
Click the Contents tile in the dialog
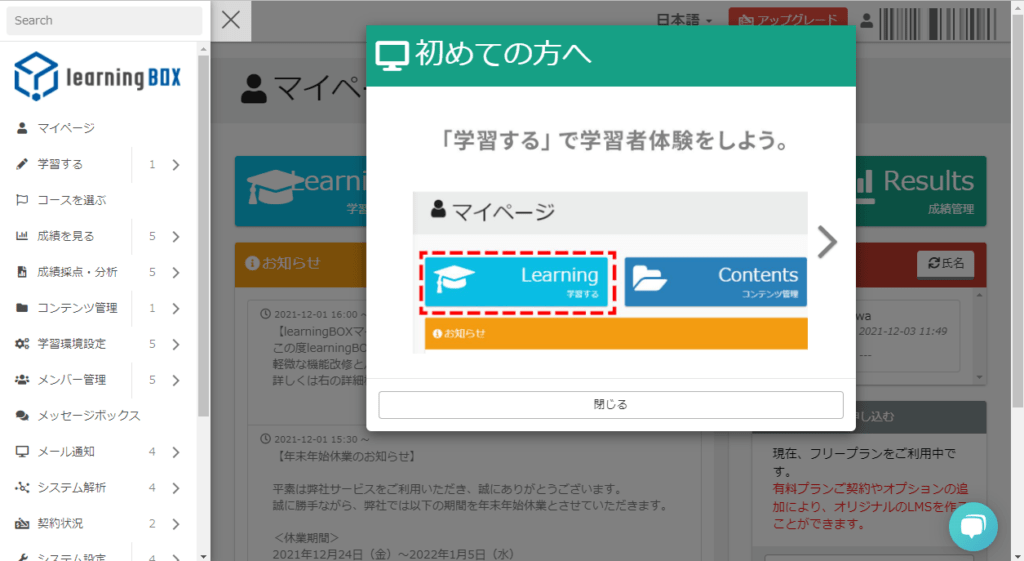click(x=716, y=281)
